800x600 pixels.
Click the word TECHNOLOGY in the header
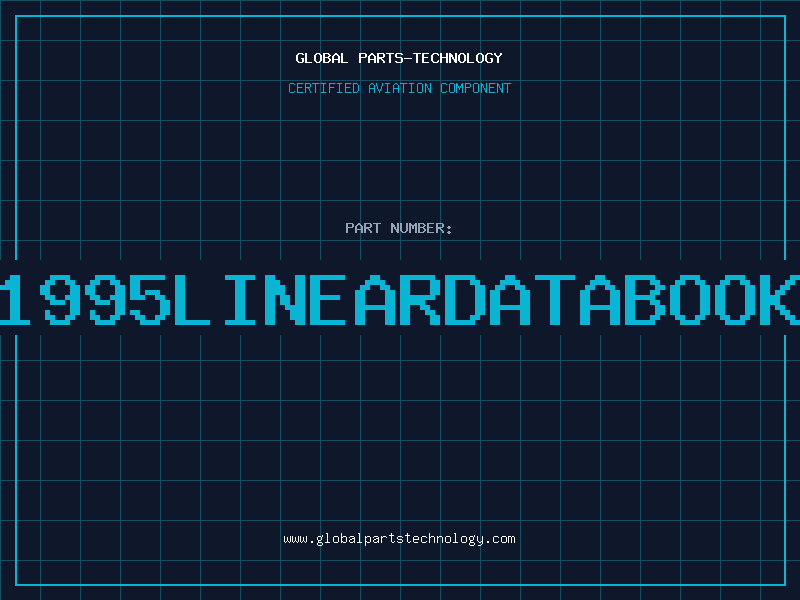coord(458,58)
